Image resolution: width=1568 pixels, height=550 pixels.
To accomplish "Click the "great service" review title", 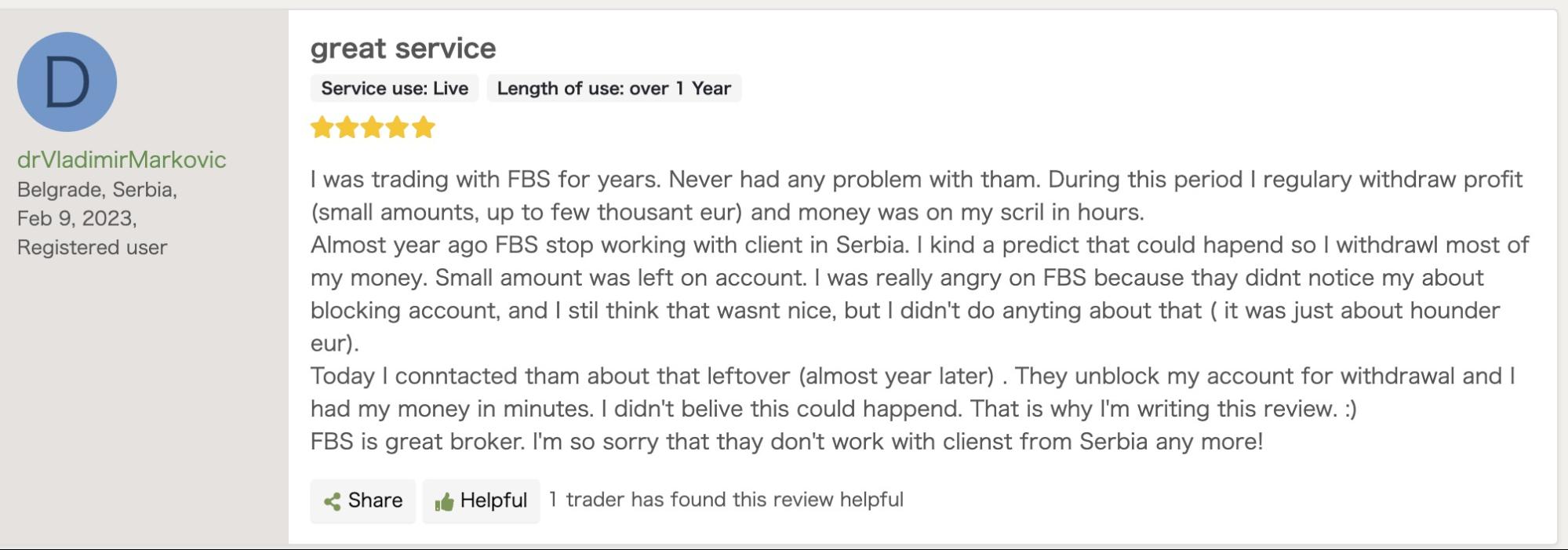I will coord(403,48).
